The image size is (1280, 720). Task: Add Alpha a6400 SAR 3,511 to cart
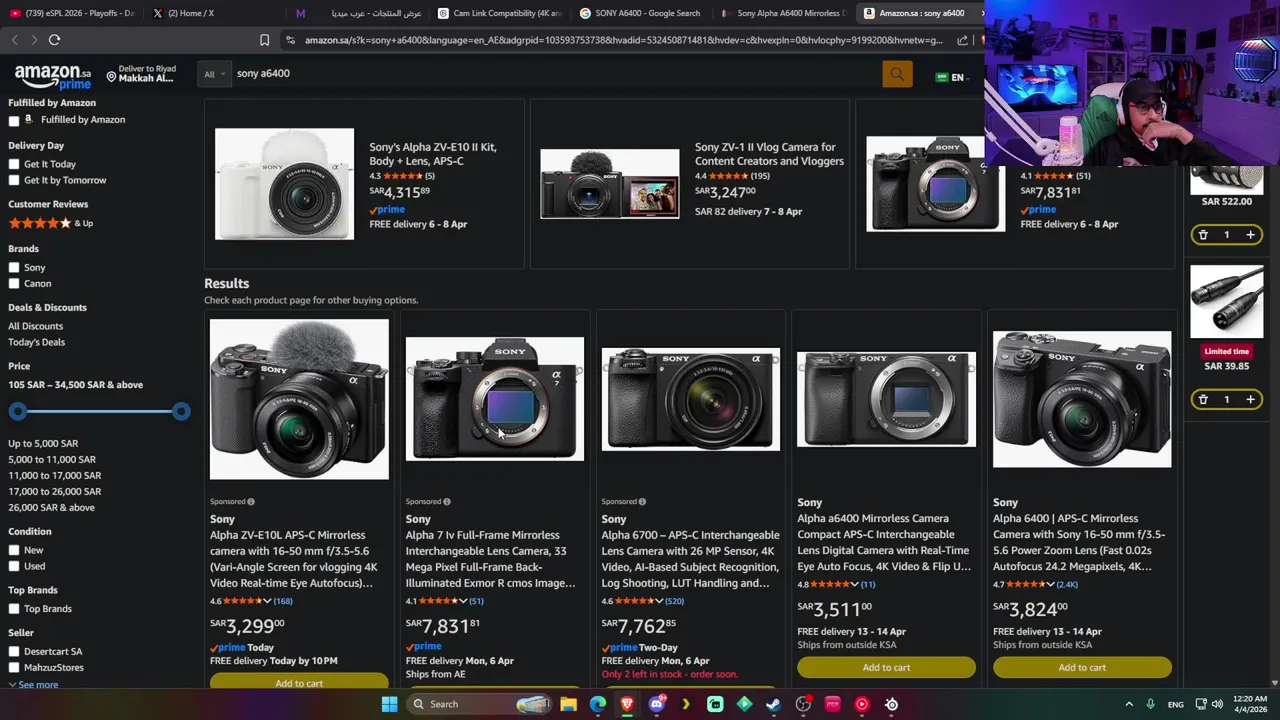point(886,668)
